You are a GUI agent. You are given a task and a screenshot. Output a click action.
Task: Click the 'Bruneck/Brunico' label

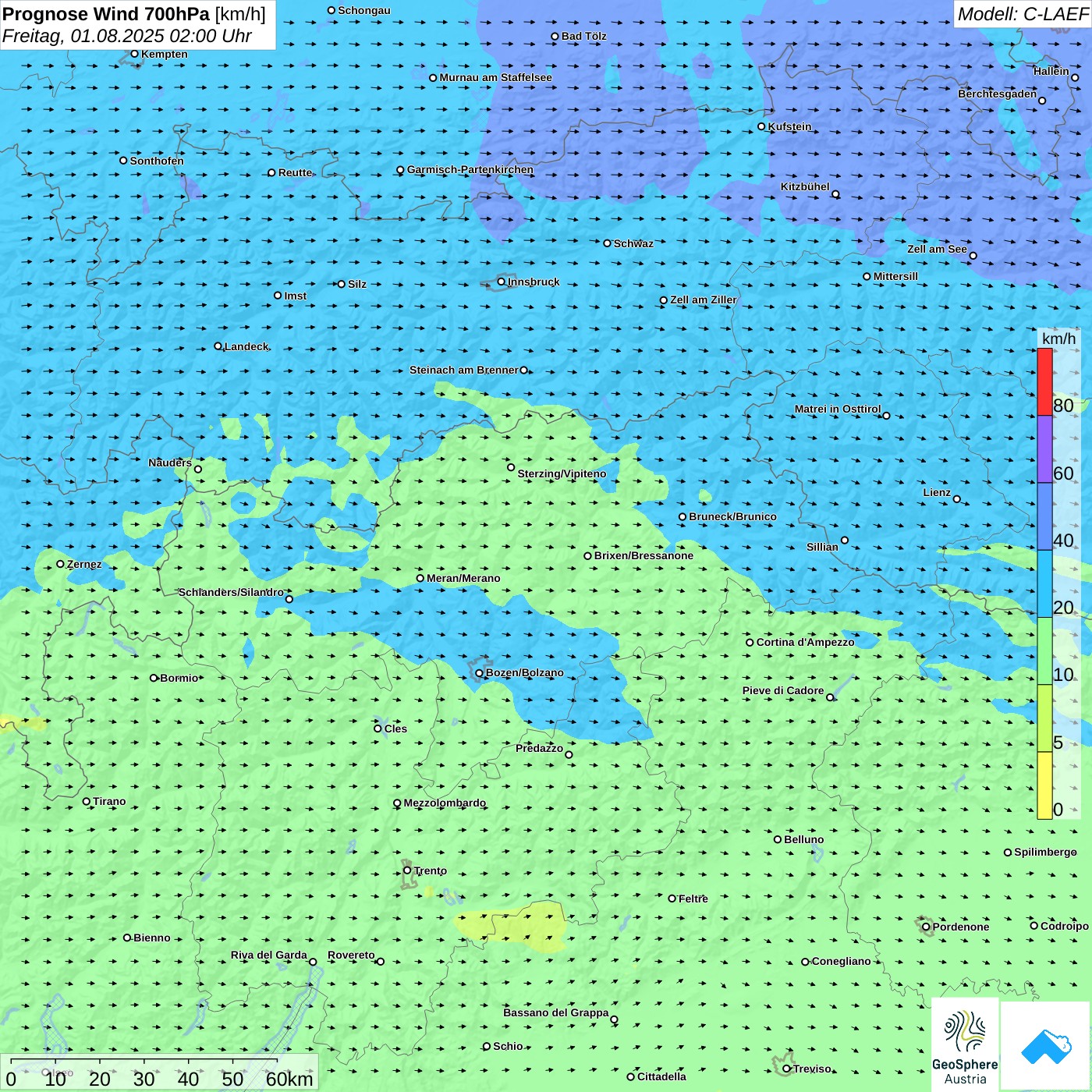tap(733, 516)
